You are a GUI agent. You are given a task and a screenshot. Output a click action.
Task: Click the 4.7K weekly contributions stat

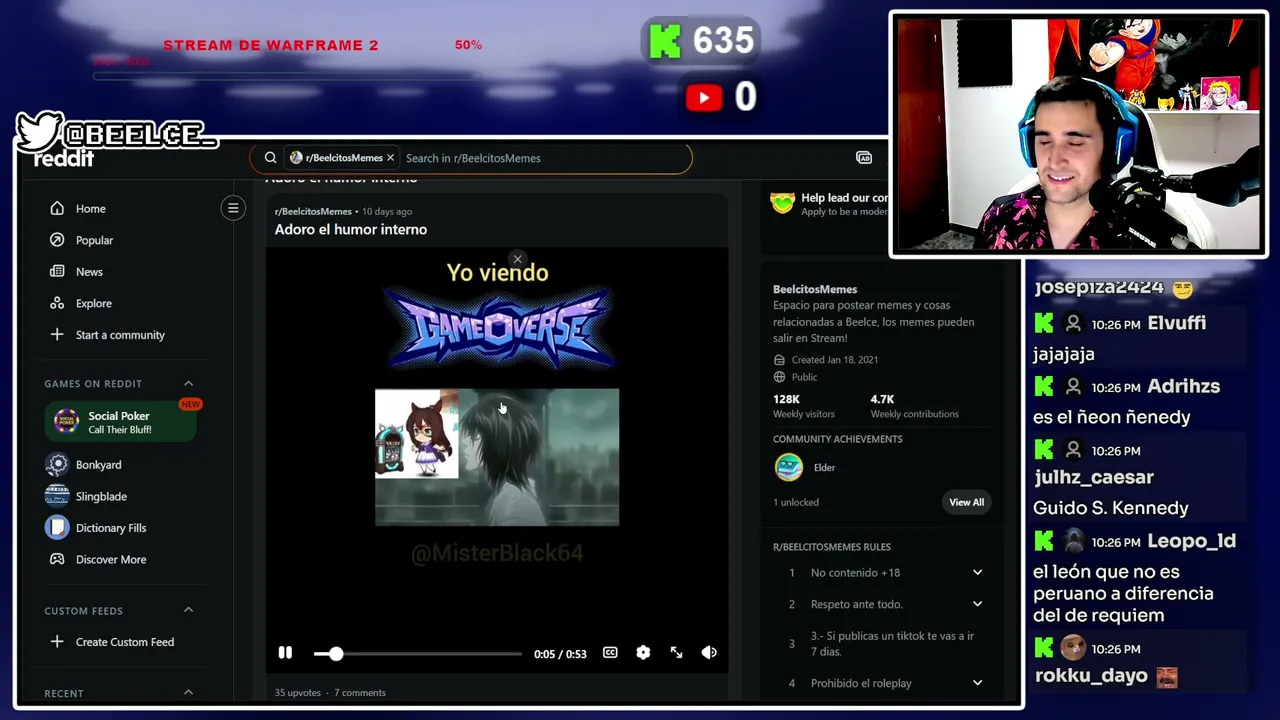[x=914, y=406]
